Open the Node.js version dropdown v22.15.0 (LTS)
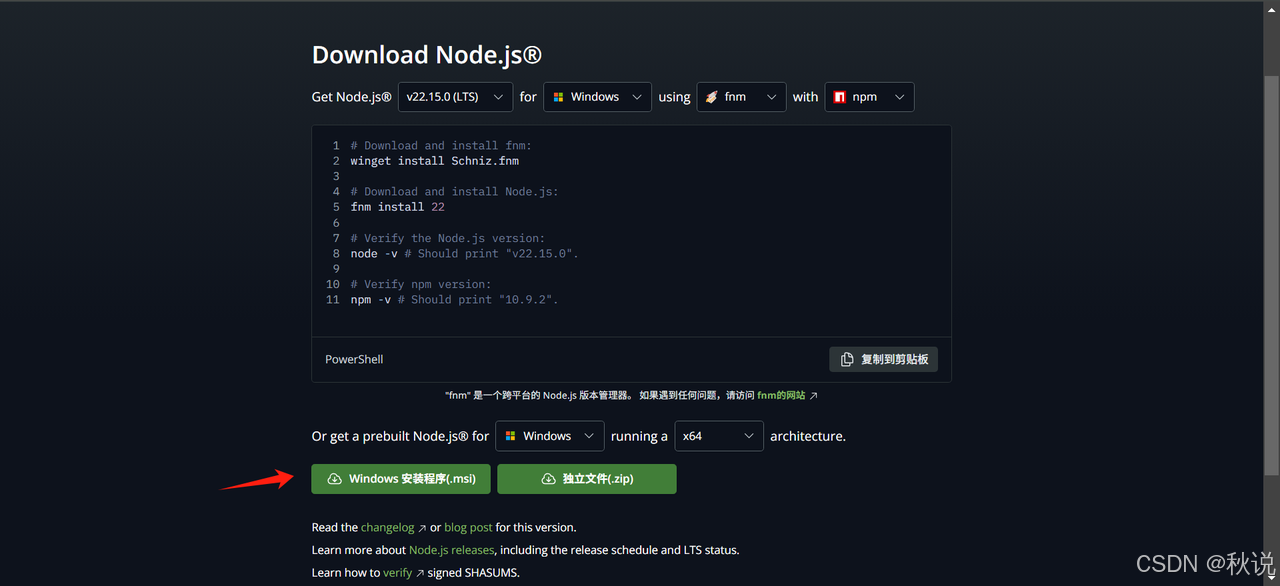 pyautogui.click(x=455, y=97)
